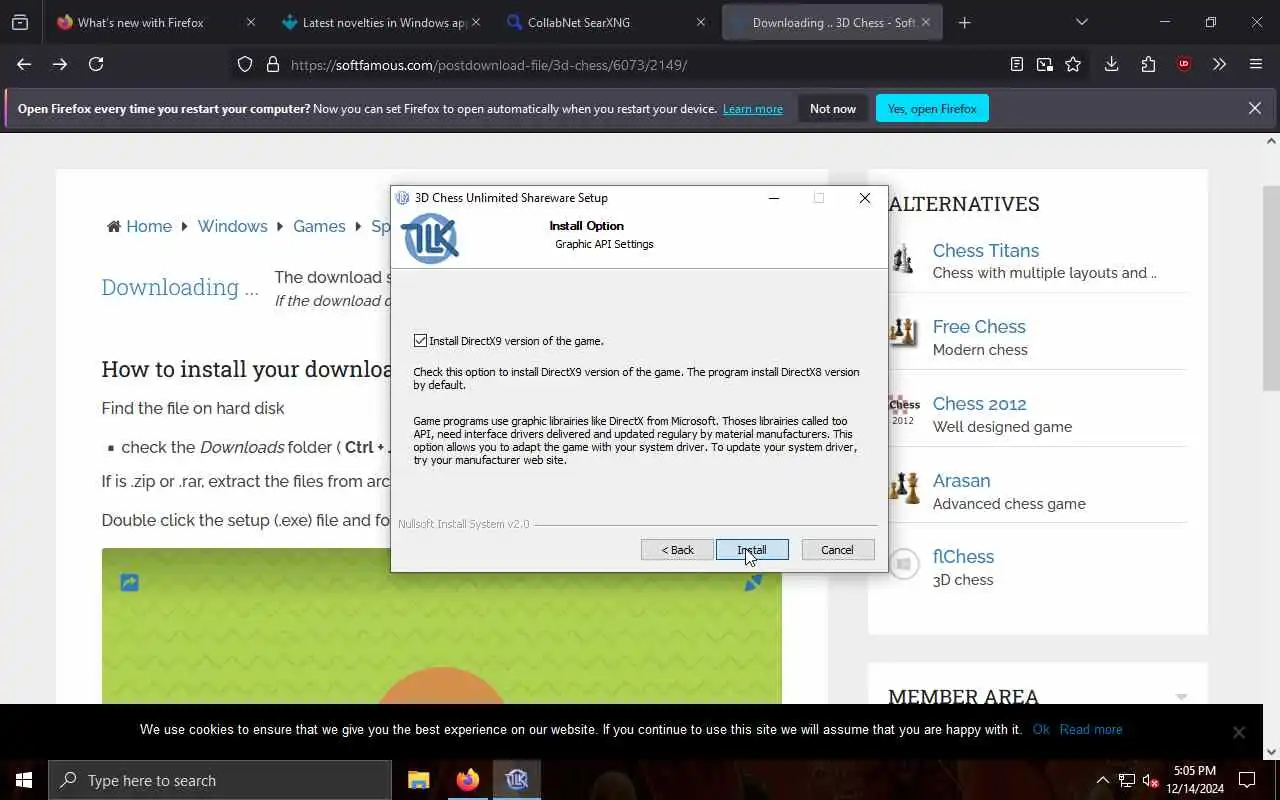
Task: Open Games breadcrumb link
Action: [x=319, y=226]
